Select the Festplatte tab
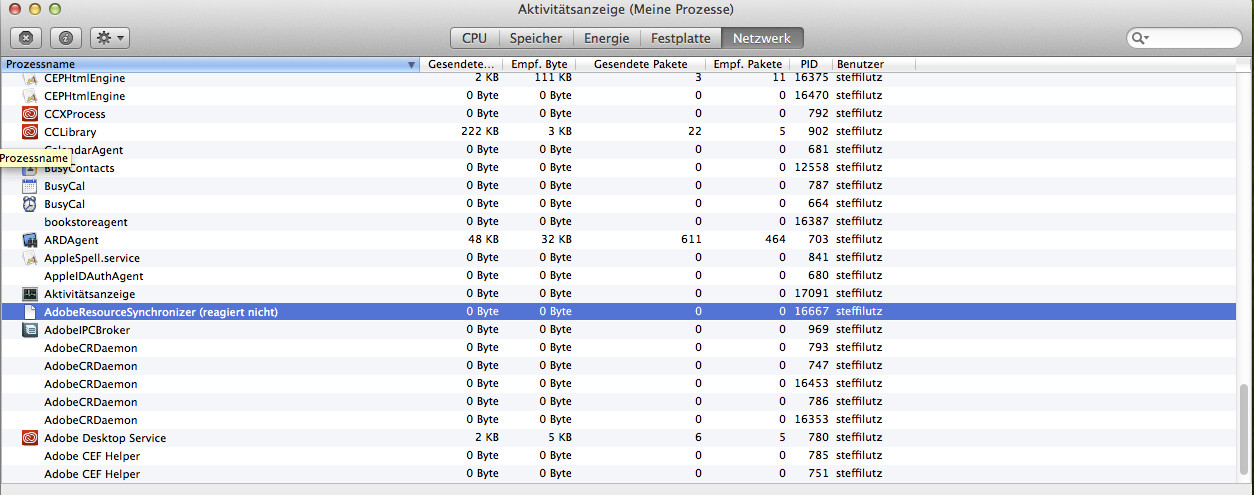The height and width of the screenshot is (495, 1254). click(x=680, y=38)
